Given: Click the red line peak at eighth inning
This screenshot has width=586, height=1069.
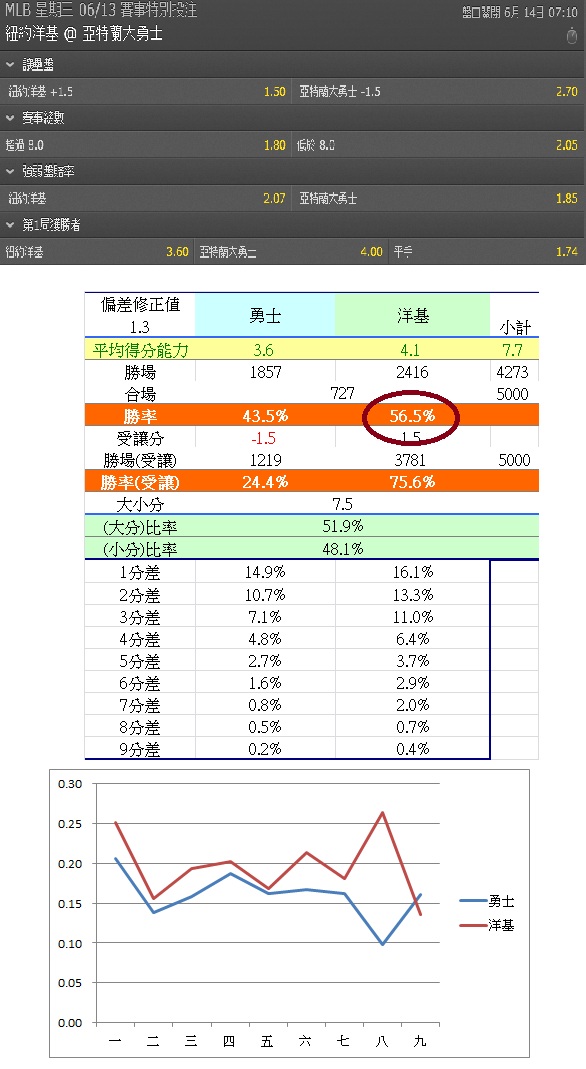Looking at the screenshot, I should click(x=382, y=813).
